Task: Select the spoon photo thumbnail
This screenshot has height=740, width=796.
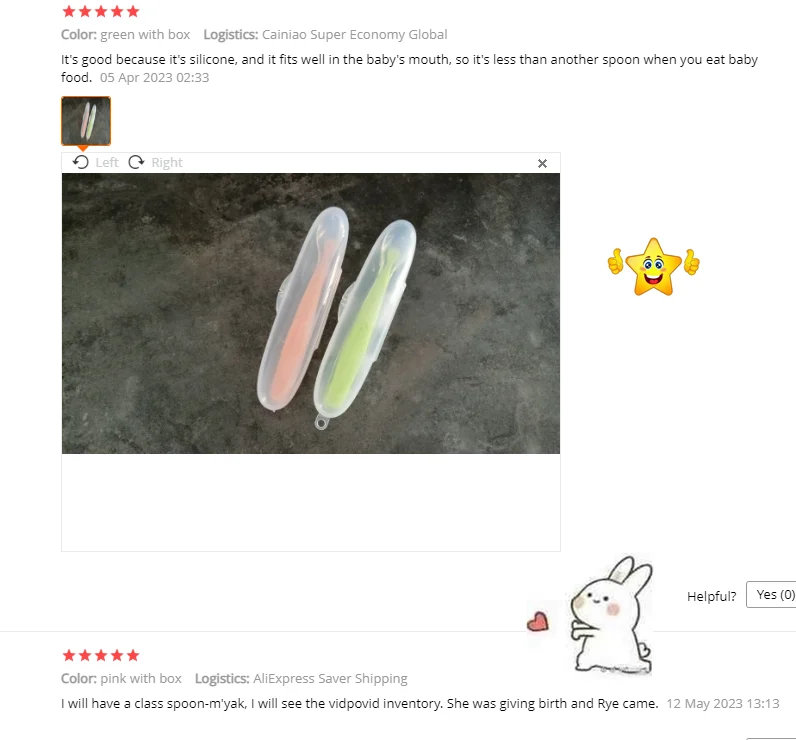Action: (x=86, y=121)
